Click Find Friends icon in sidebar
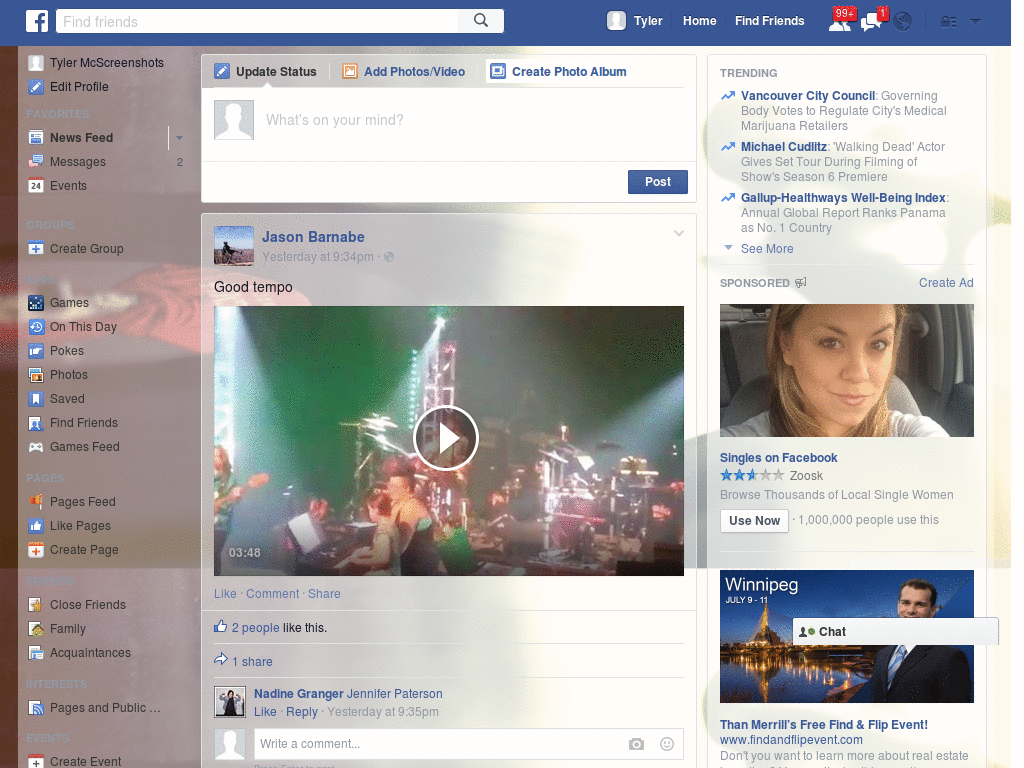This screenshot has width=1024, height=768. 36,423
